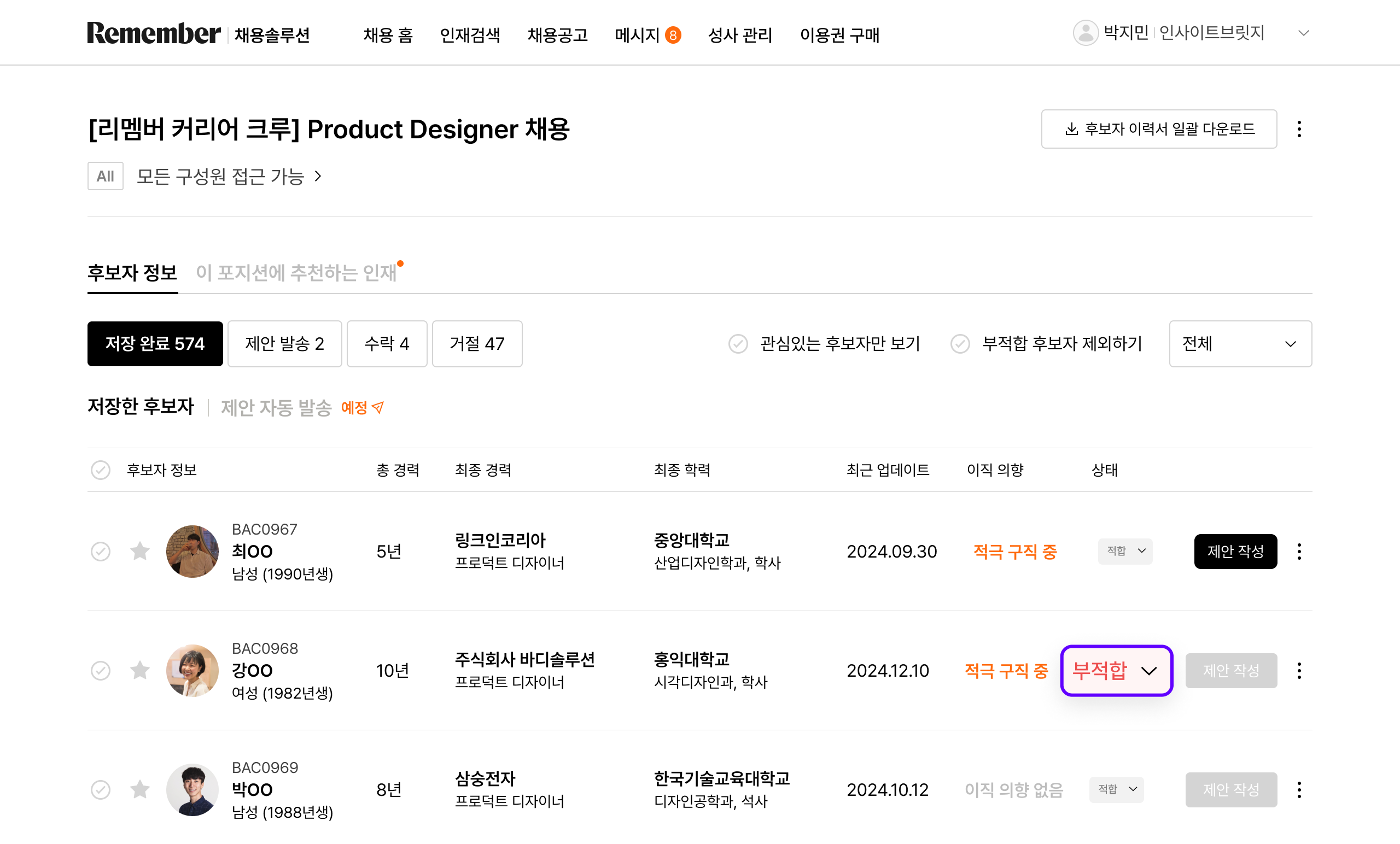Click 최근 업데이트 column header
Viewport: 1400px width, 844px height.
[888, 470]
